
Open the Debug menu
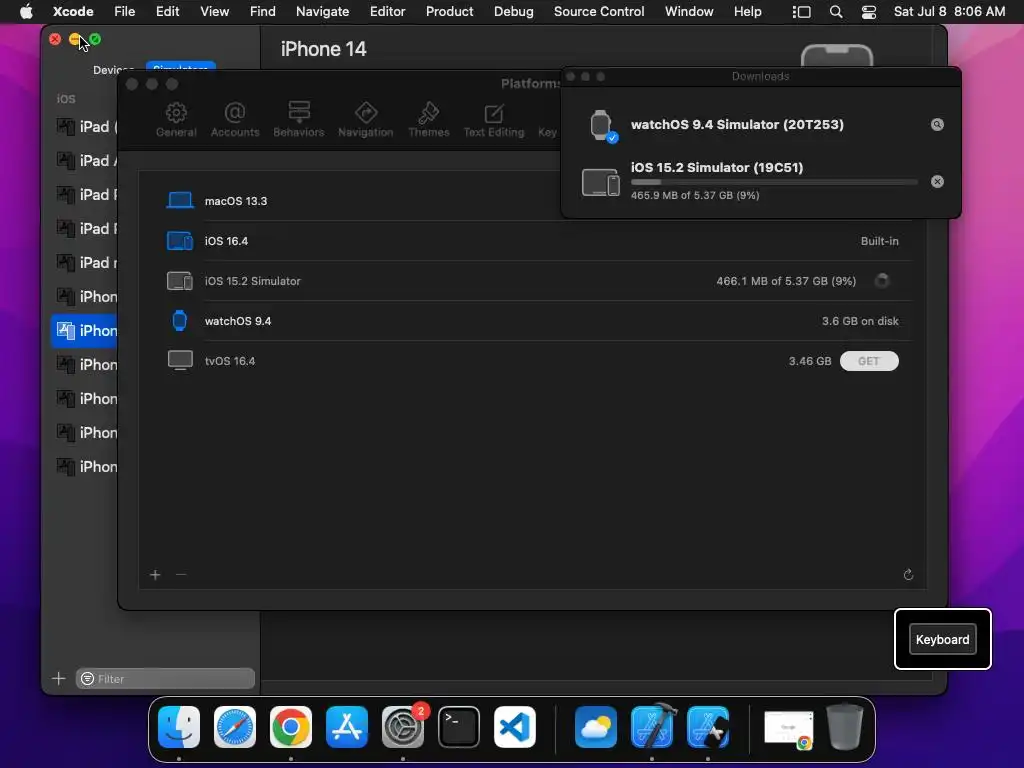click(x=513, y=11)
